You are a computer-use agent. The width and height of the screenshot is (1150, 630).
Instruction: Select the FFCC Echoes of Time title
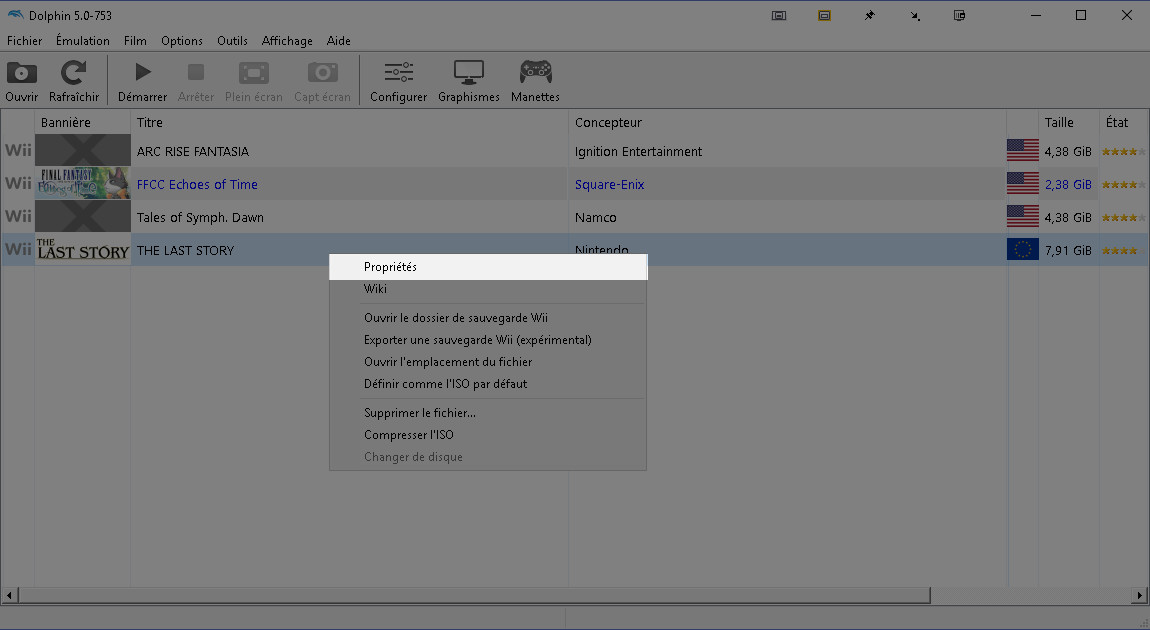197,185
